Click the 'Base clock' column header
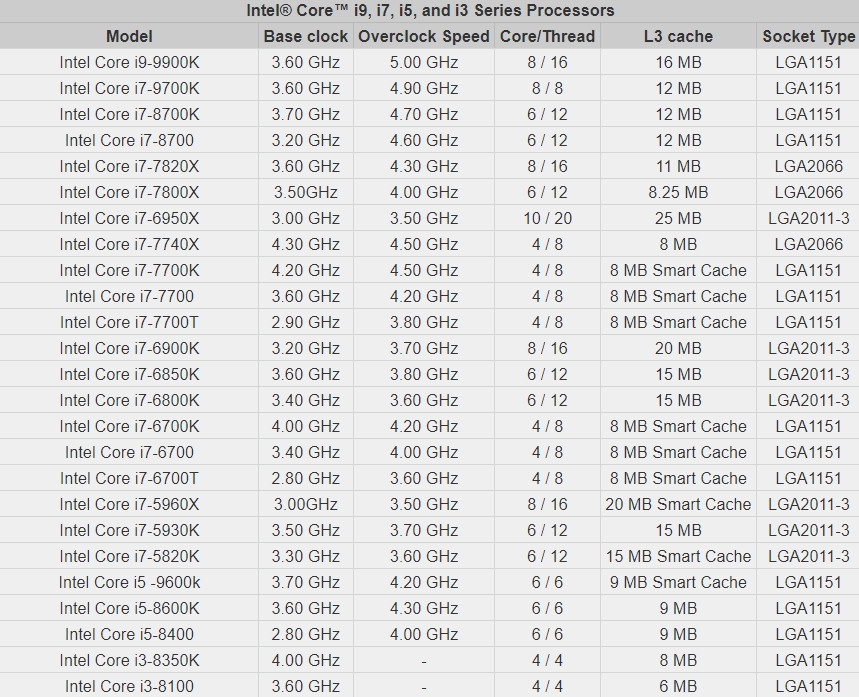The width and height of the screenshot is (859, 697). [x=306, y=36]
